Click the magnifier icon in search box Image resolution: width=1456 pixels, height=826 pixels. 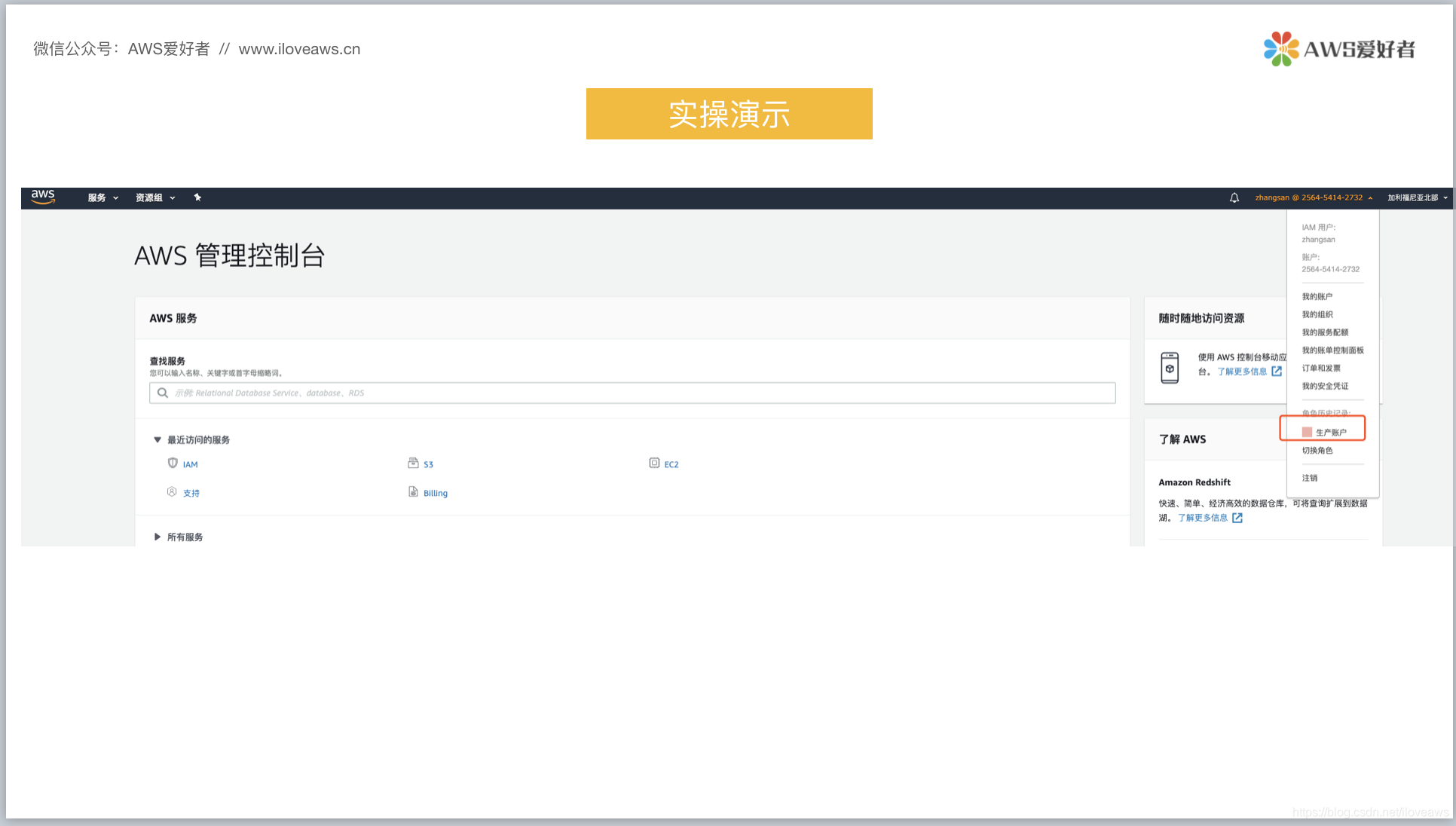[x=163, y=393]
